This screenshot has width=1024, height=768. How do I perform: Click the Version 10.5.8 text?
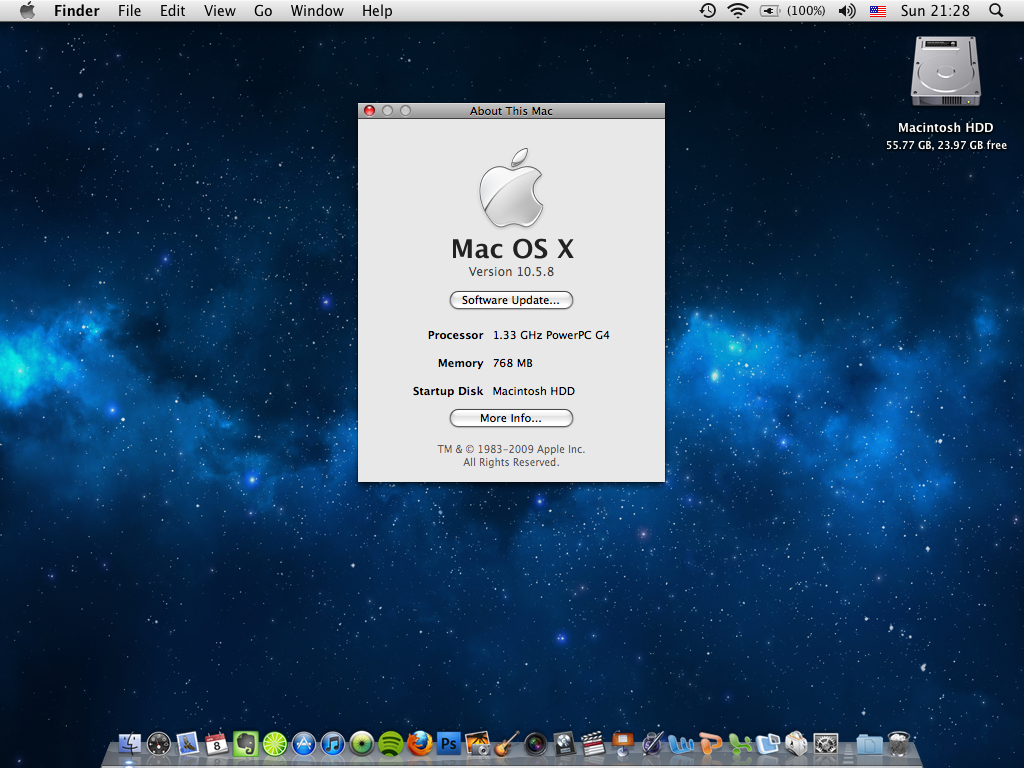pos(511,272)
